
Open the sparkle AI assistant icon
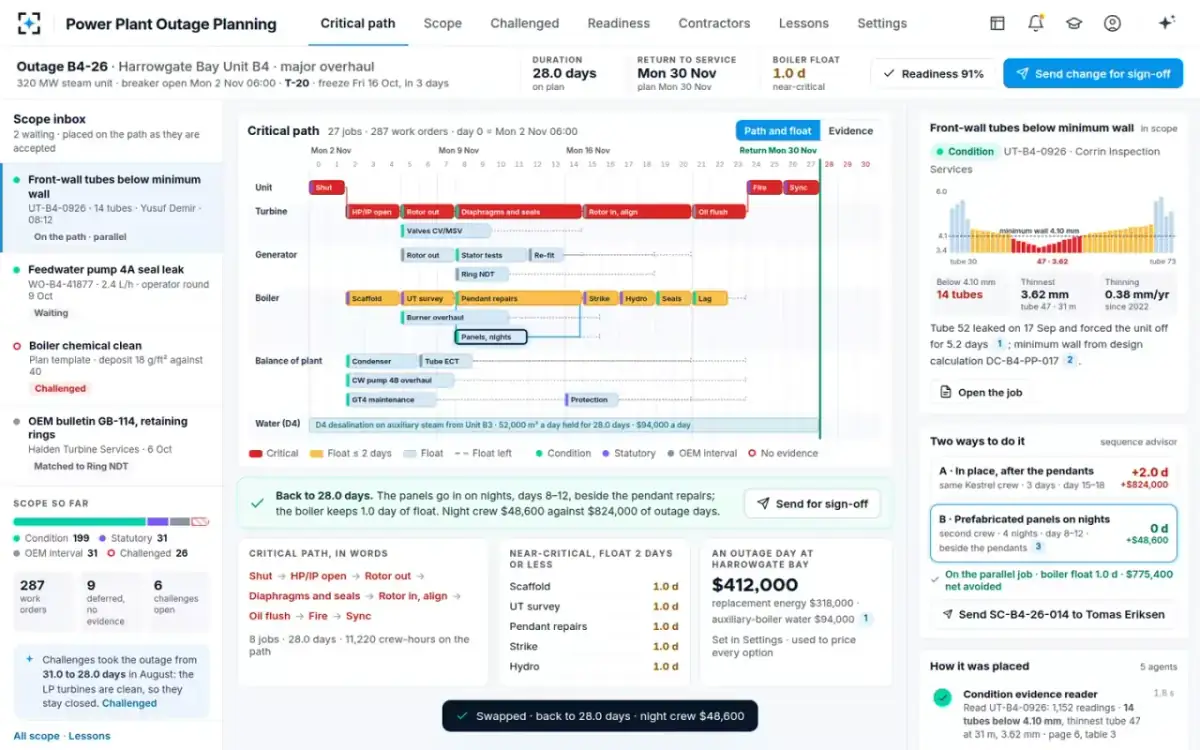[x=1166, y=23]
